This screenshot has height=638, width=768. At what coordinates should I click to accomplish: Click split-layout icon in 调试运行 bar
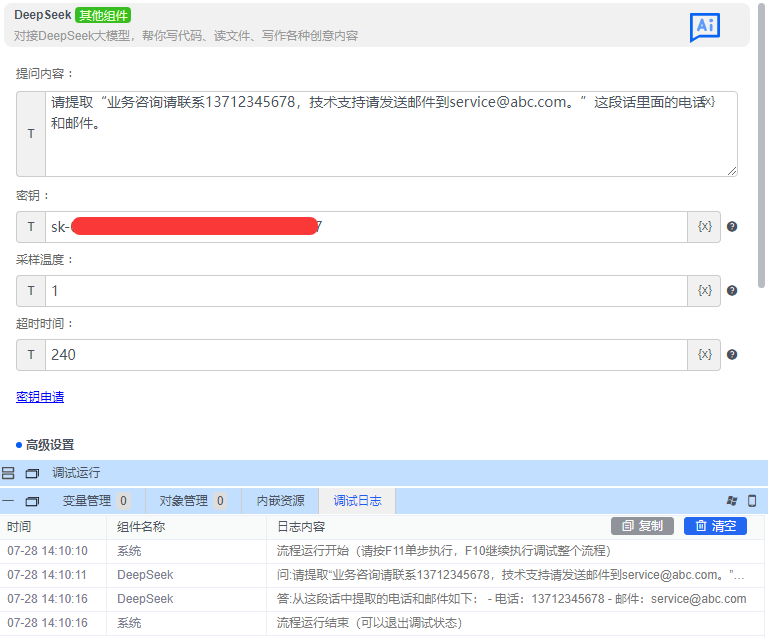pyautogui.click(x=8, y=473)
